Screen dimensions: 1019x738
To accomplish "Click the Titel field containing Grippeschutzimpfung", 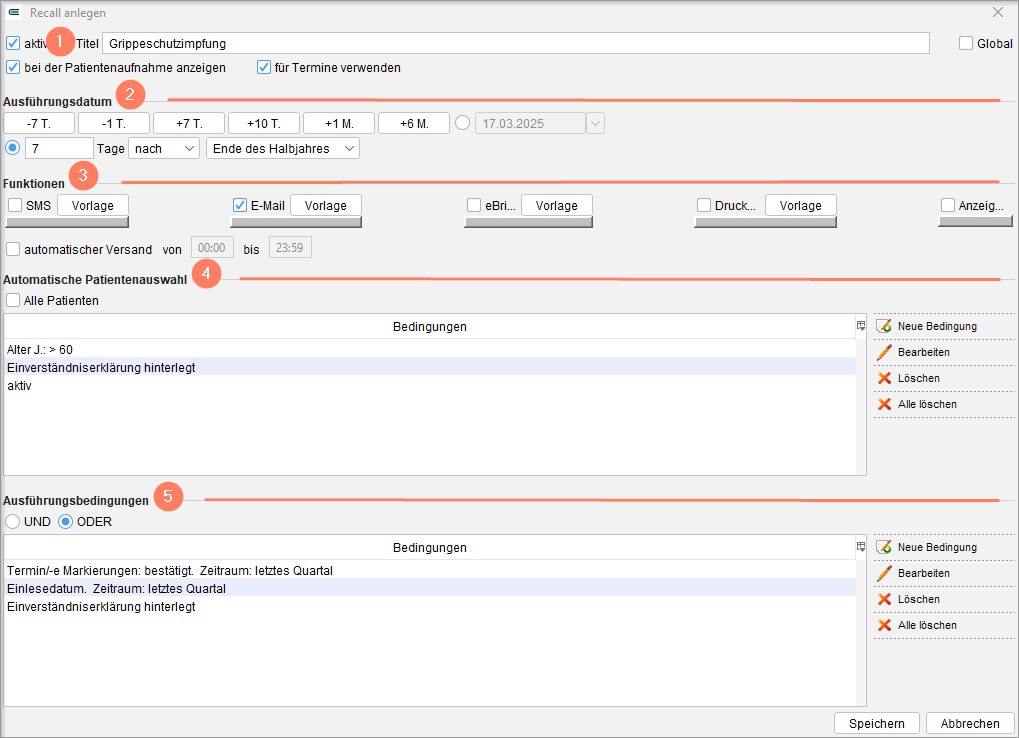I will pos(516,44).
